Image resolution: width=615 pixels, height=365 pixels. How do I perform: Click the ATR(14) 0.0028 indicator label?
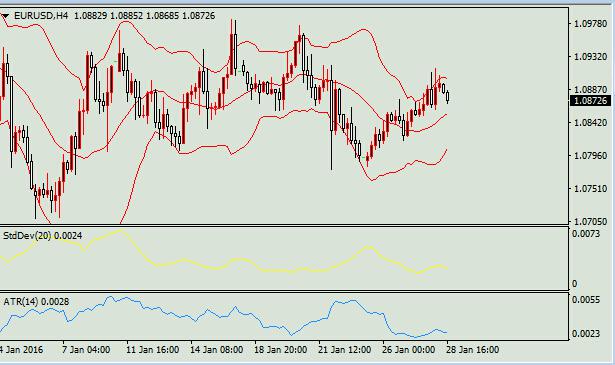[36, 301]
